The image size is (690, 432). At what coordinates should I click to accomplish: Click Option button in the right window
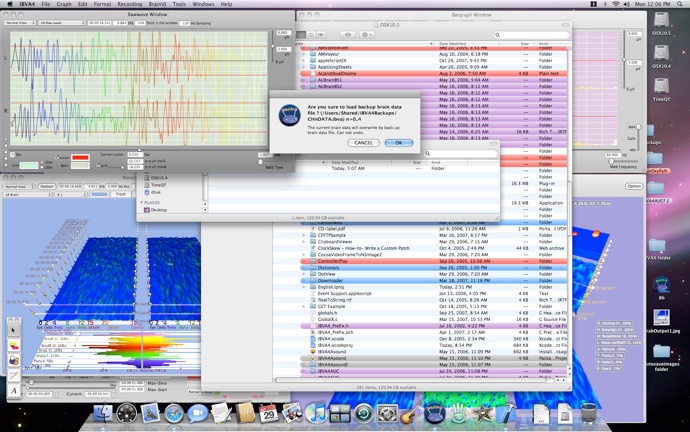(x=634, y=187)
